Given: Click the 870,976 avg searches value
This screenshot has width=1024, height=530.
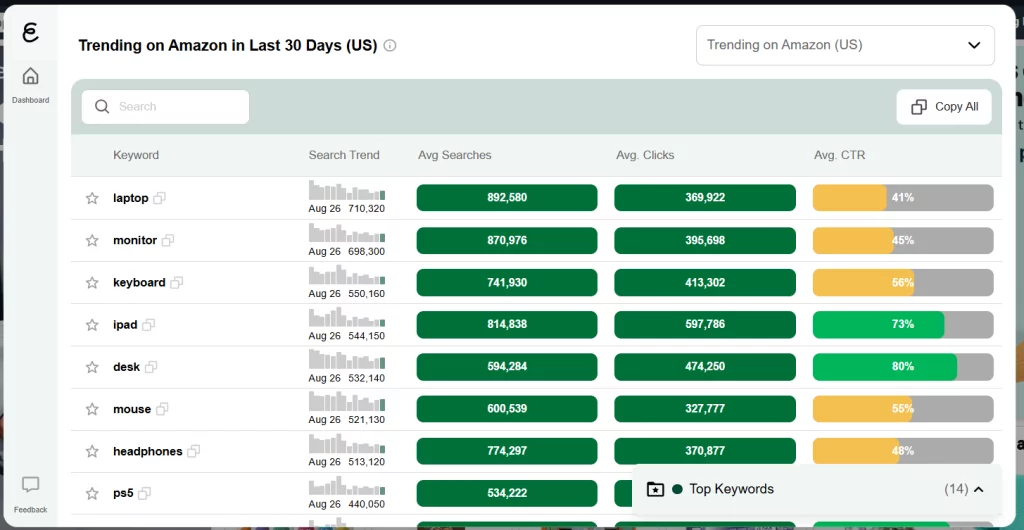Looking at the screenshot, I should click(x=507, y=240).
